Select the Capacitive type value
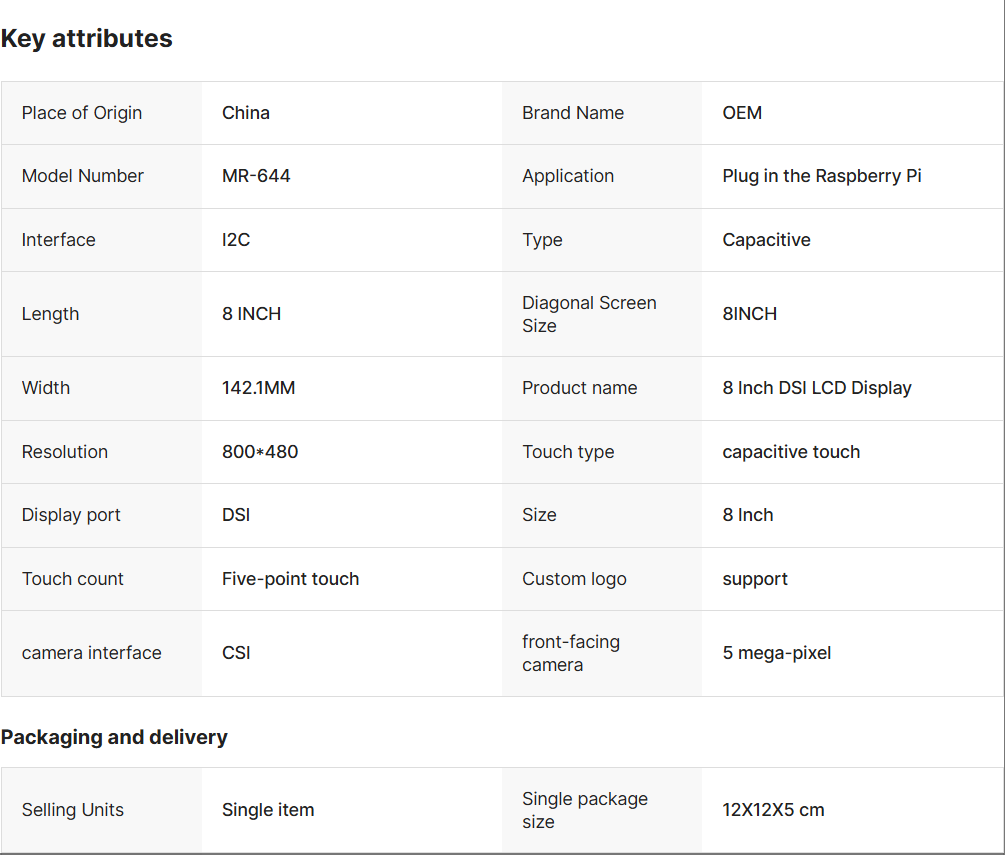 [766, 240]
